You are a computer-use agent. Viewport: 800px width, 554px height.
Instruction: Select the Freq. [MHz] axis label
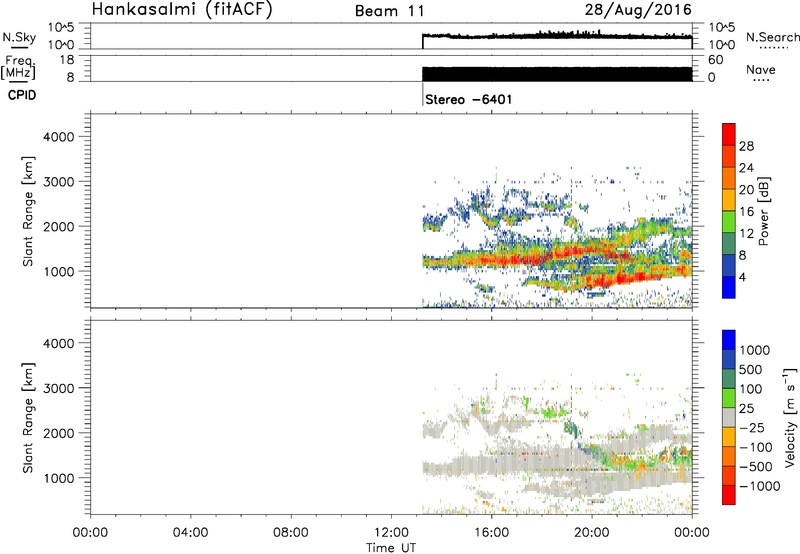pyautogui.click(x=19, y=68)
